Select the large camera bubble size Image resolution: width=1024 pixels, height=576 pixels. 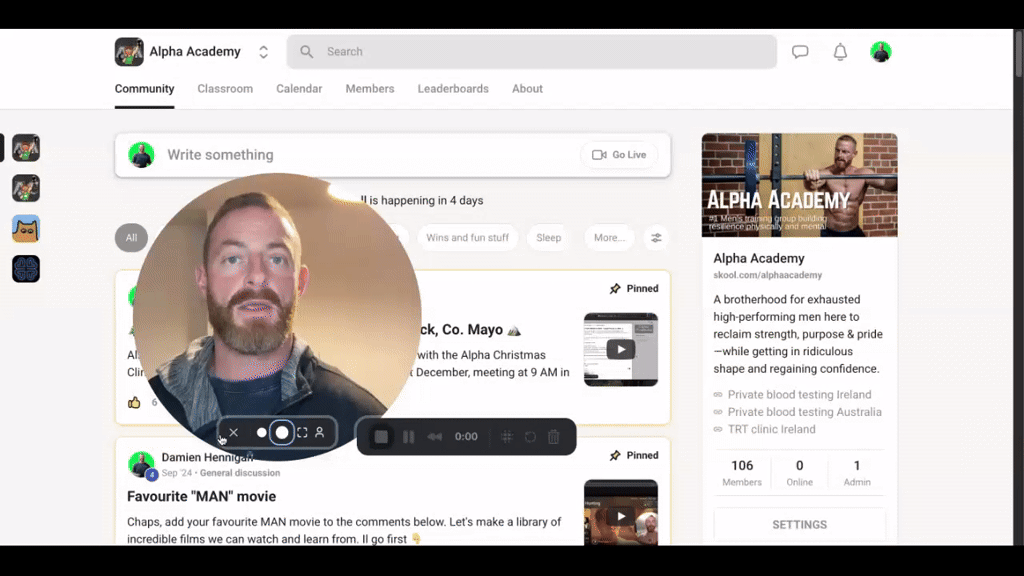(x=281, y=434)
